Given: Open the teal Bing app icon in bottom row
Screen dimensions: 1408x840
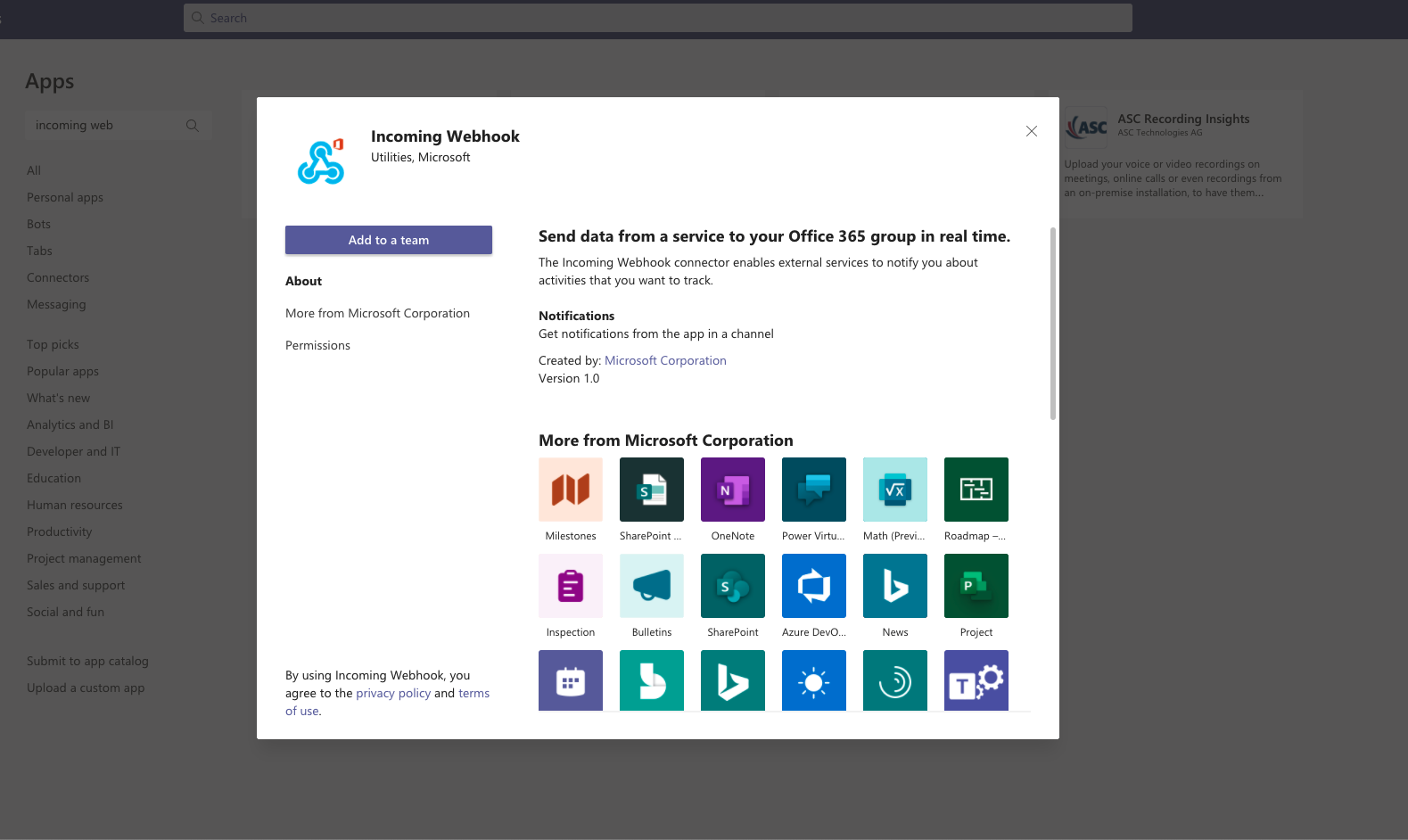Looking at the screenshot, I should click(733, 680).
